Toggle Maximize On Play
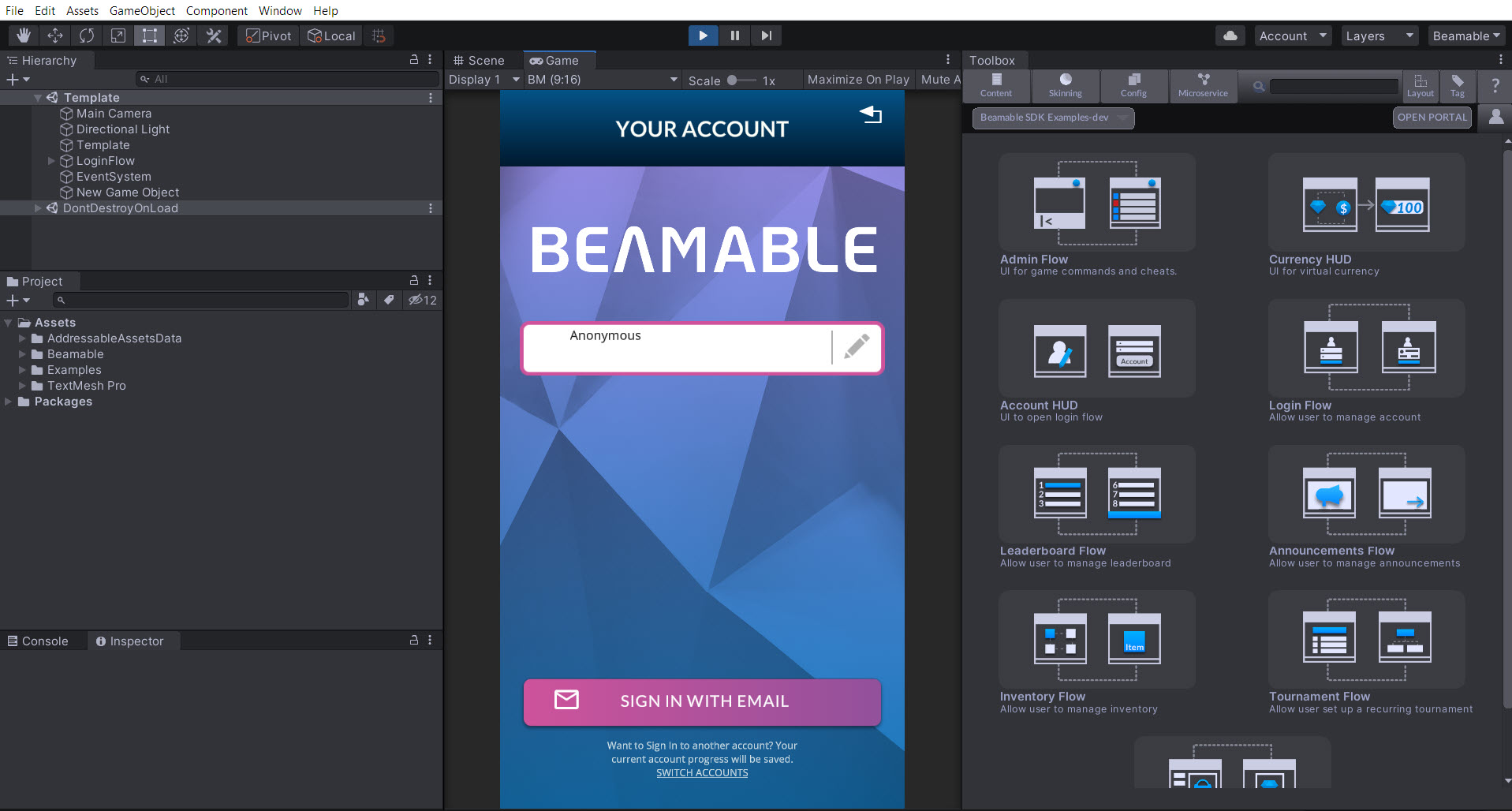1512x811 pixels. click(x=858, y=80)
